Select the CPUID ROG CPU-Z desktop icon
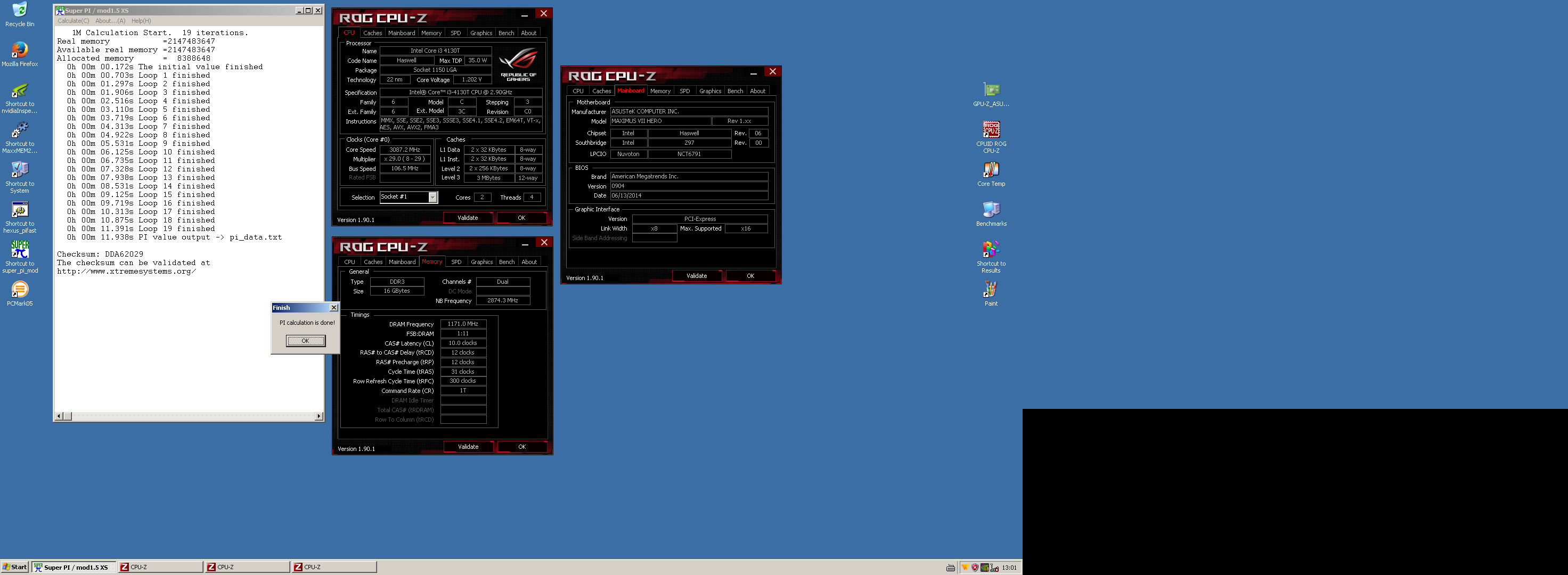This screenshot has width=1568, height=575. click(991, 138)
